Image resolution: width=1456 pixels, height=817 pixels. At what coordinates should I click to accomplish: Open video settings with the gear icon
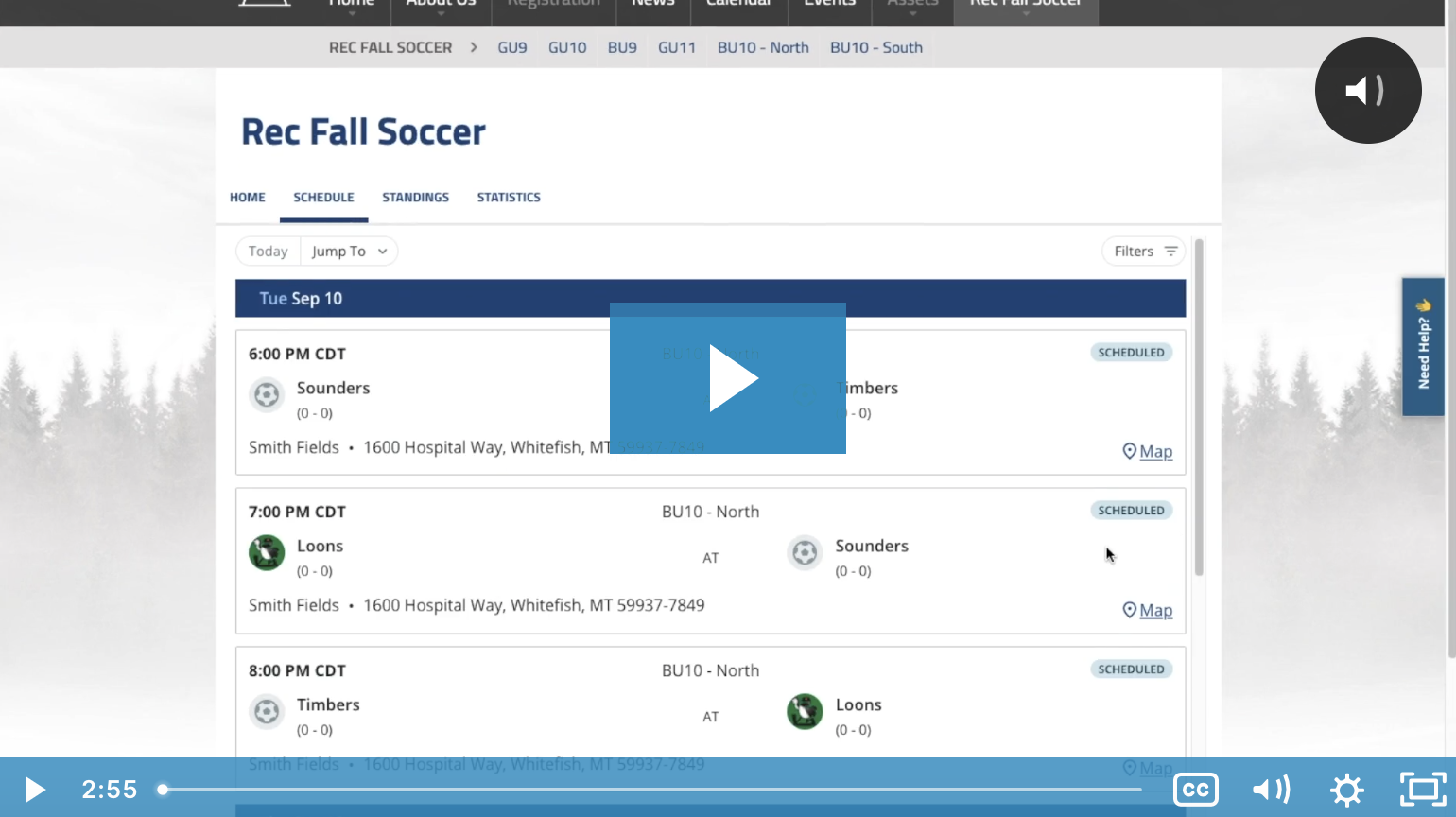[1347, 790]
